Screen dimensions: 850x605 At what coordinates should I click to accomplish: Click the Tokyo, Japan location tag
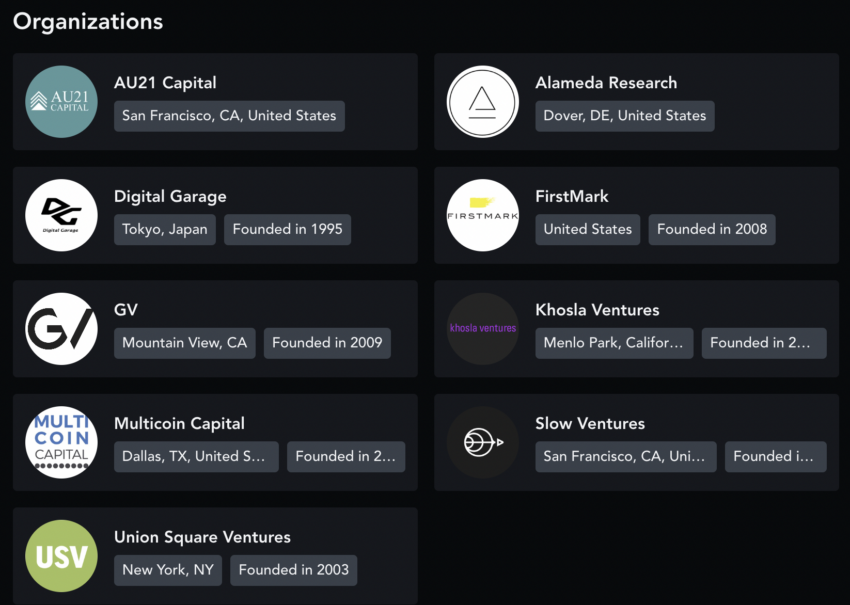pyautogui.click(x=165, y=229)
